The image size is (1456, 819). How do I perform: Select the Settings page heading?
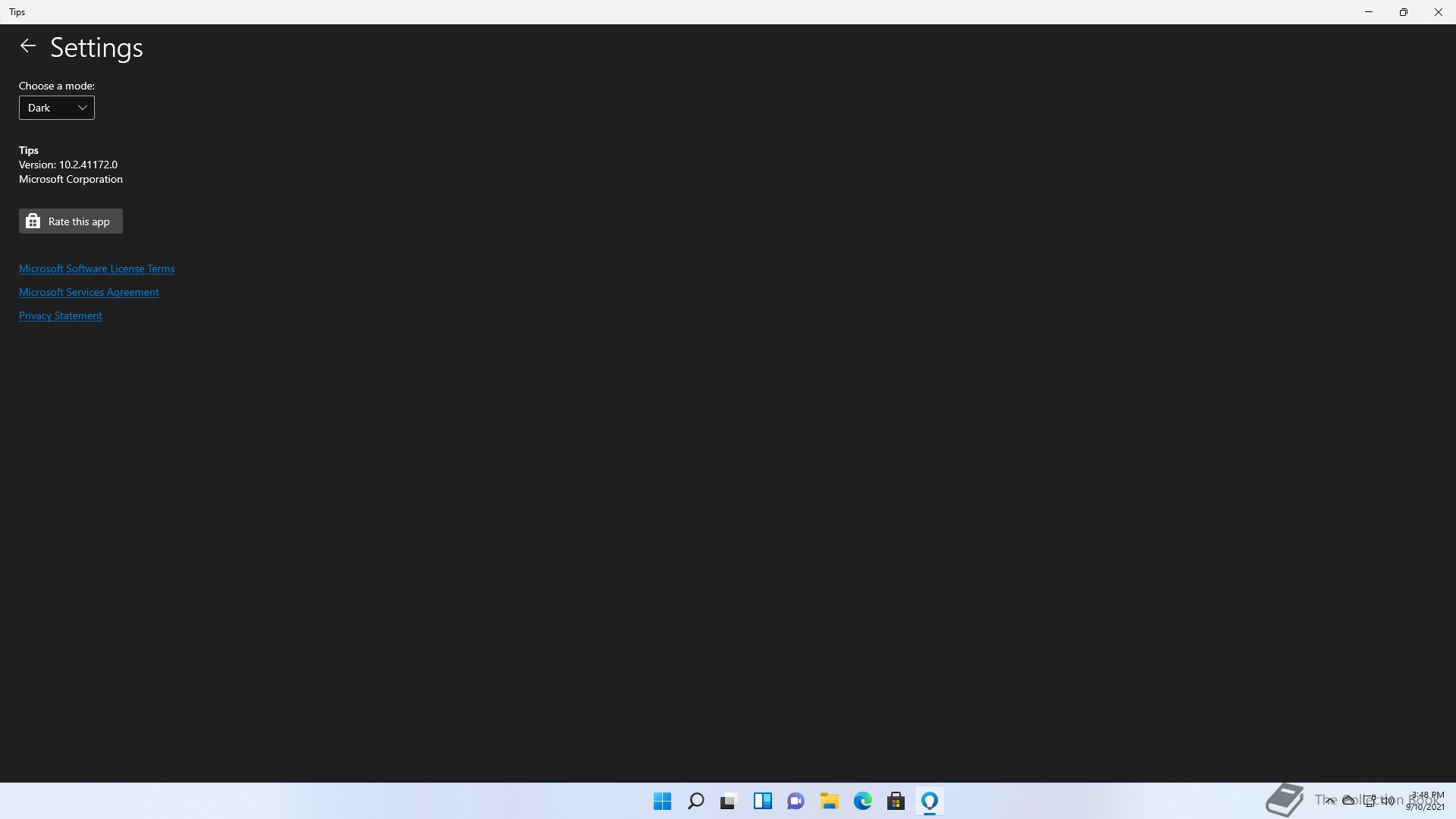tap(96, 48)
